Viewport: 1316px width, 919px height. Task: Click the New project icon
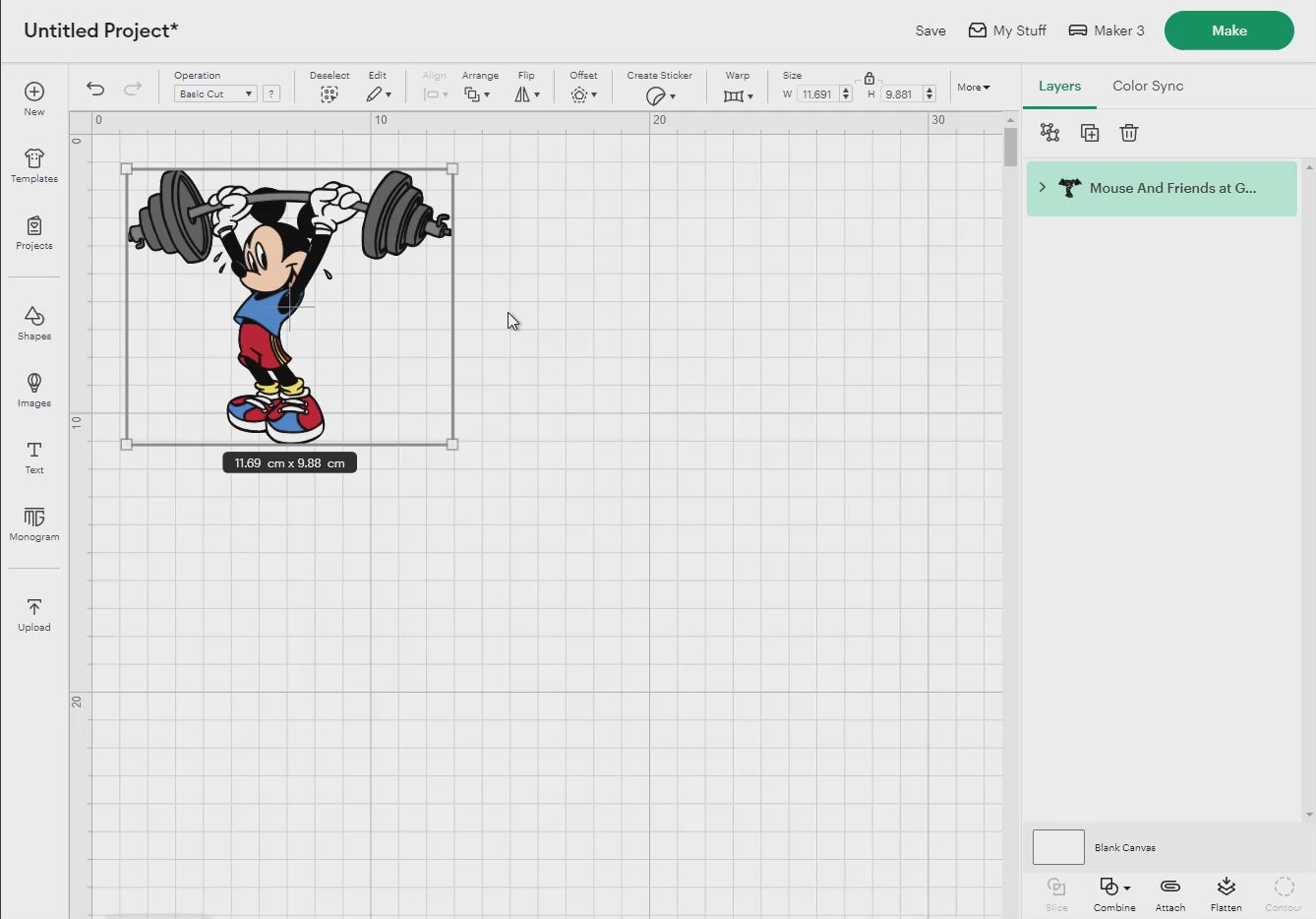pos(34,92)
